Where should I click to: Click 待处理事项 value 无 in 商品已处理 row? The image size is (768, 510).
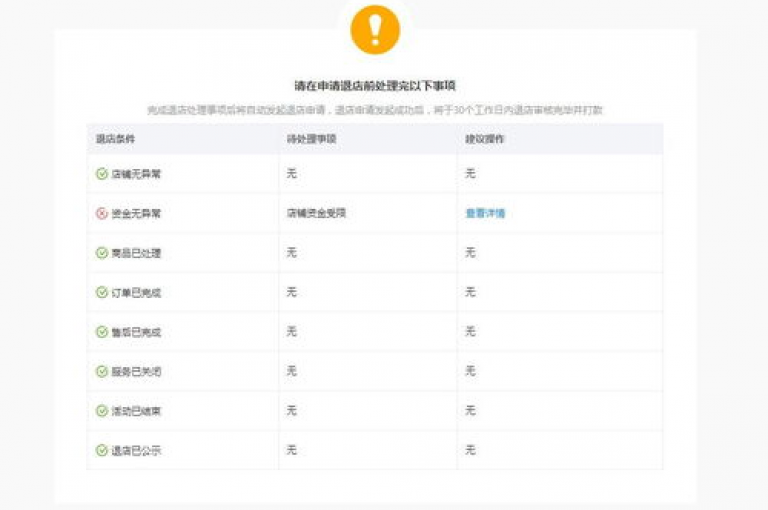pos(292,253)
